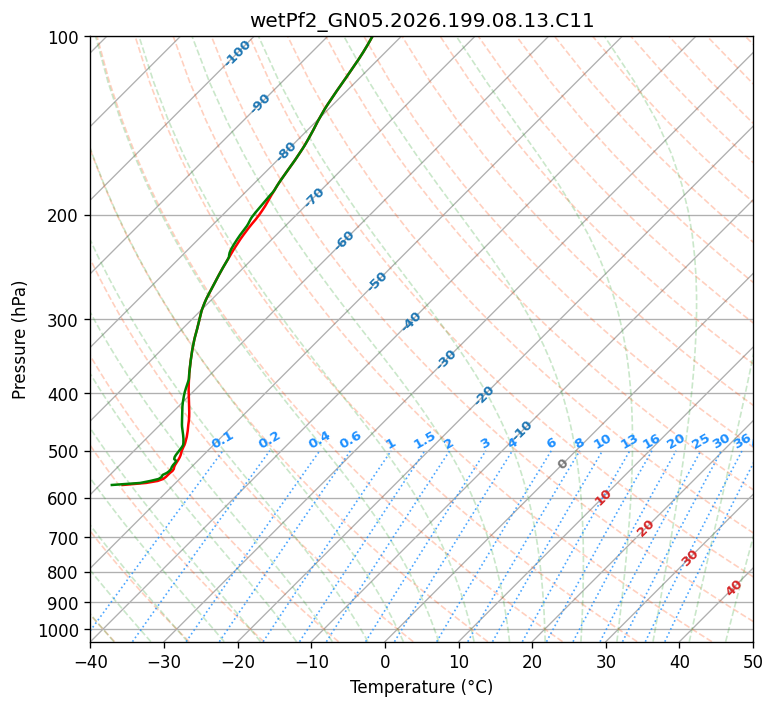
Task: Click the -50 isotherm label
Action: coord(377,281)
